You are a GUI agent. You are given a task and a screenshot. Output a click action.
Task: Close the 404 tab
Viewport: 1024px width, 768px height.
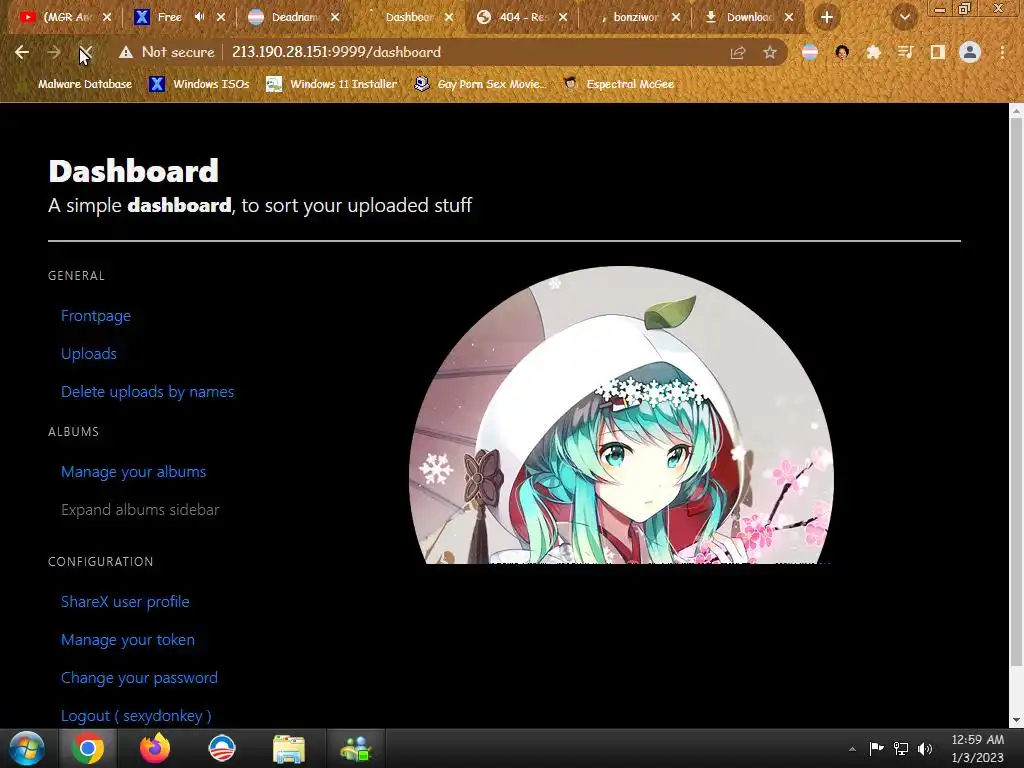coord(563,18)
